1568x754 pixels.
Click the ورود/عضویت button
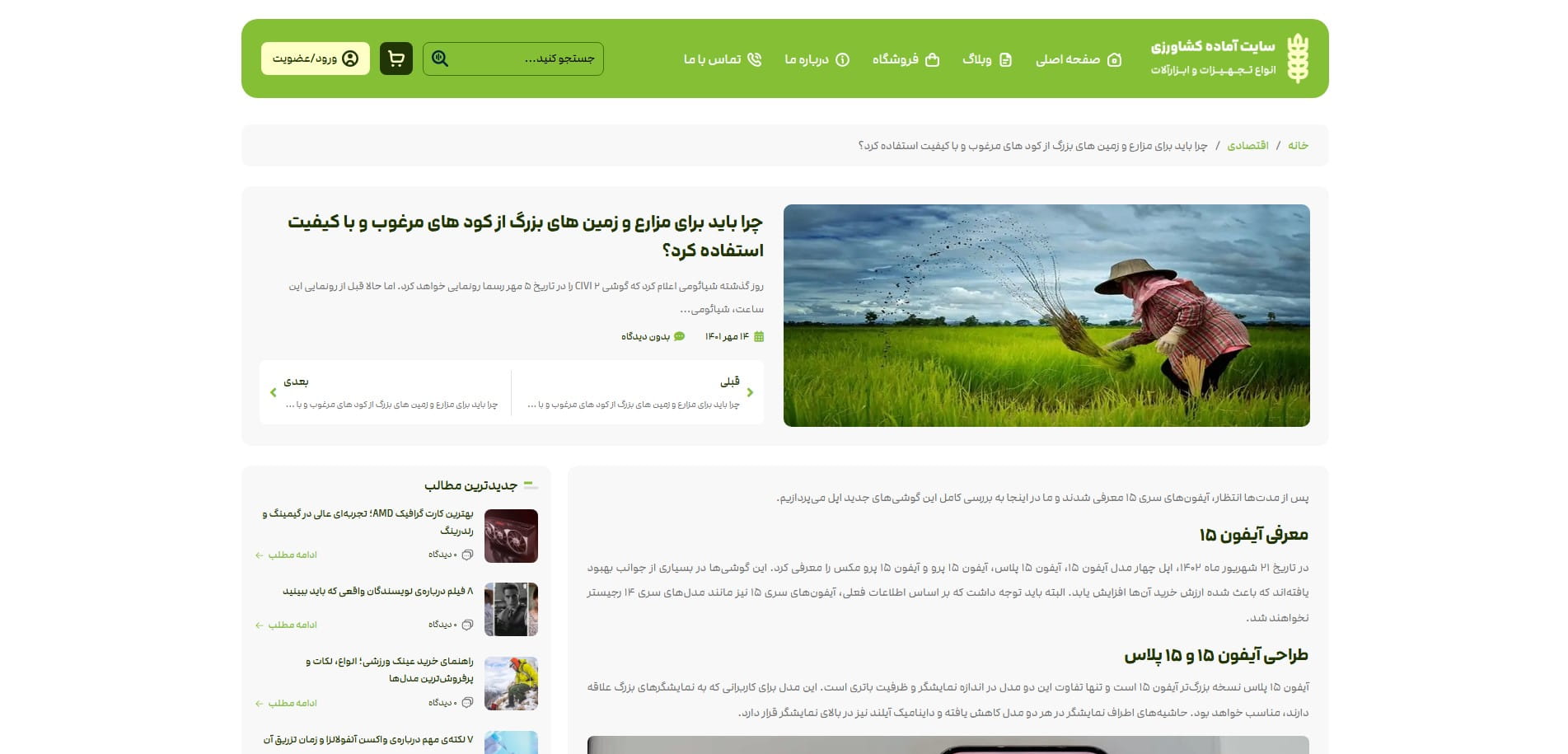(316, 59)
